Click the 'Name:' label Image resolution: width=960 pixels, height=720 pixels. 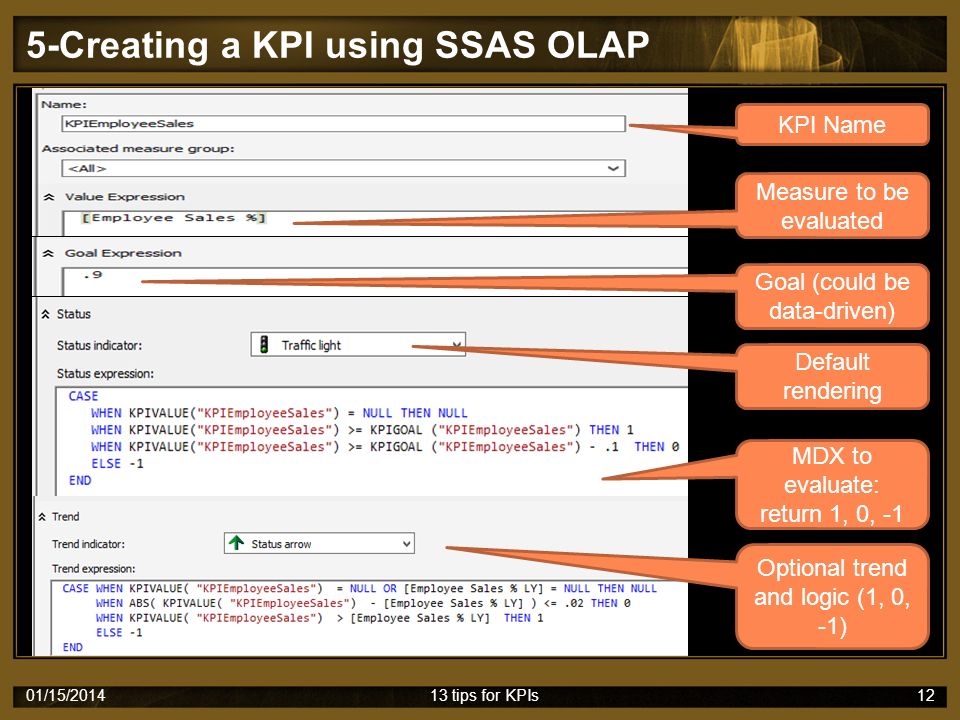pos(64,105)
